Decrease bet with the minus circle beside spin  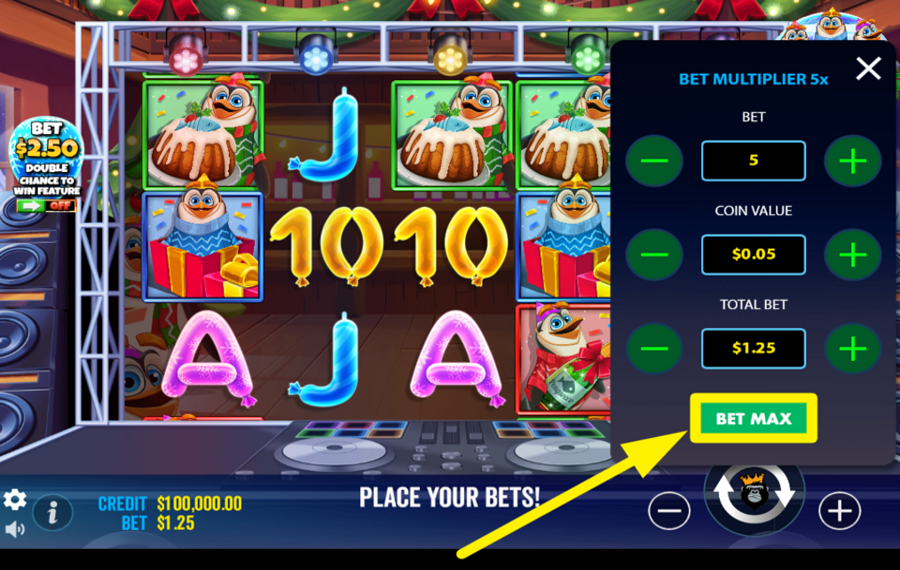click(x=669, y=510)
